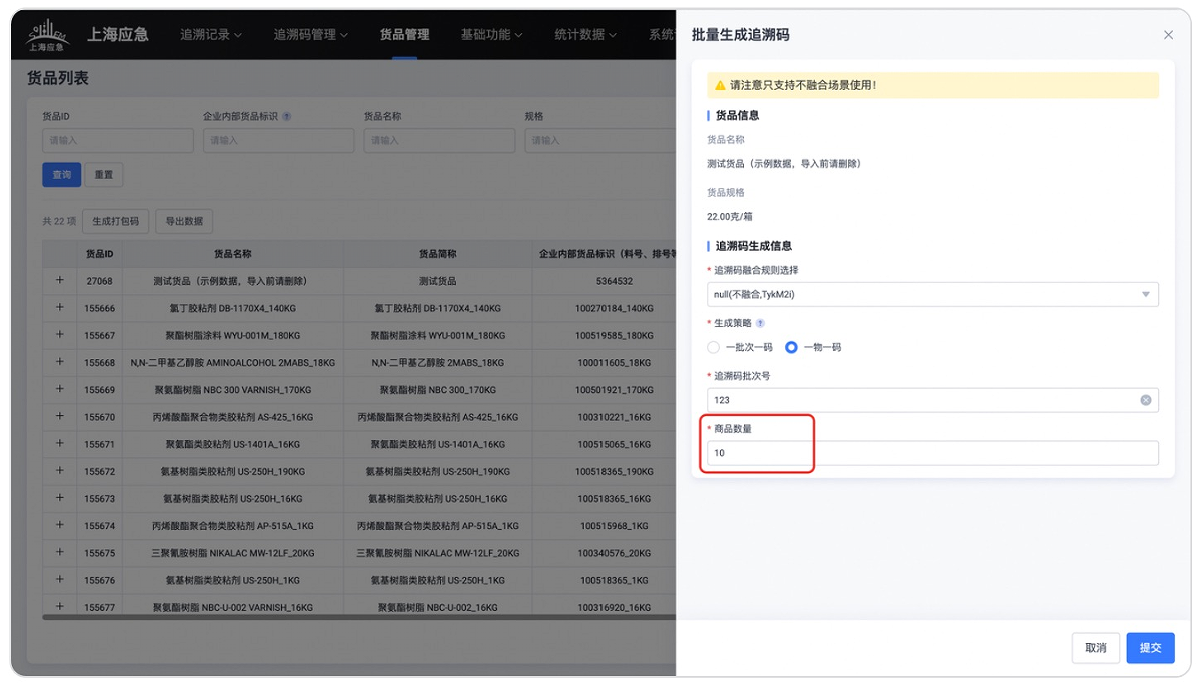Expand the row for 测试货品 using the plus icon
Screen dimensions: 1200x686
coord(59,281)
